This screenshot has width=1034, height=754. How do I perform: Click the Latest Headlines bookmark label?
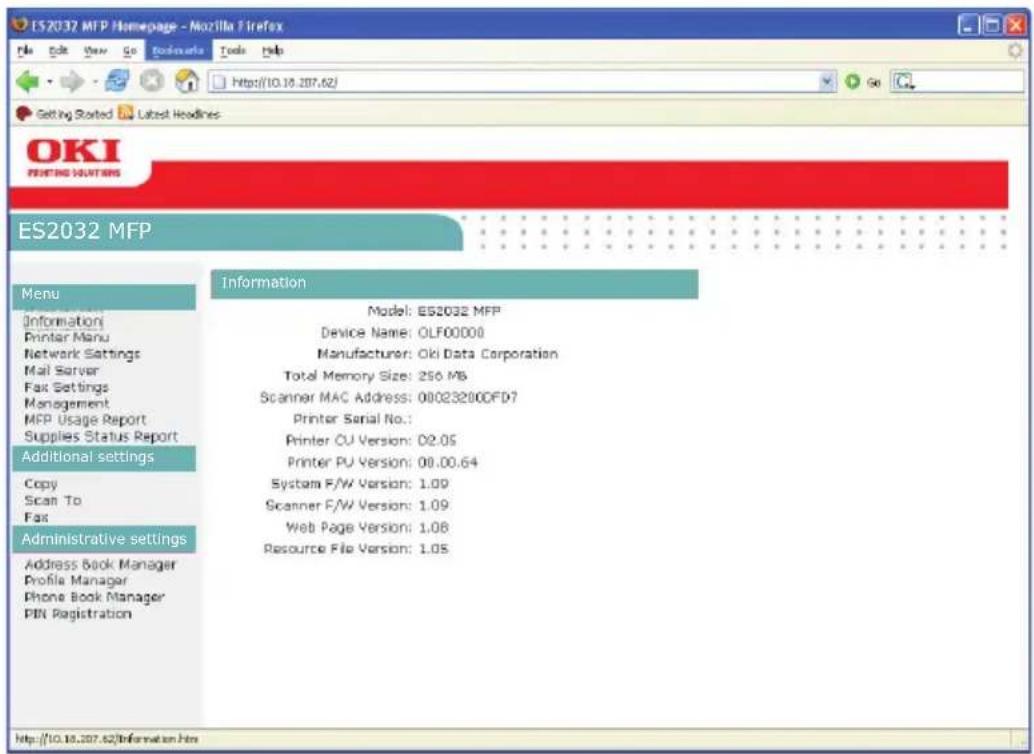tap(179, 114)
